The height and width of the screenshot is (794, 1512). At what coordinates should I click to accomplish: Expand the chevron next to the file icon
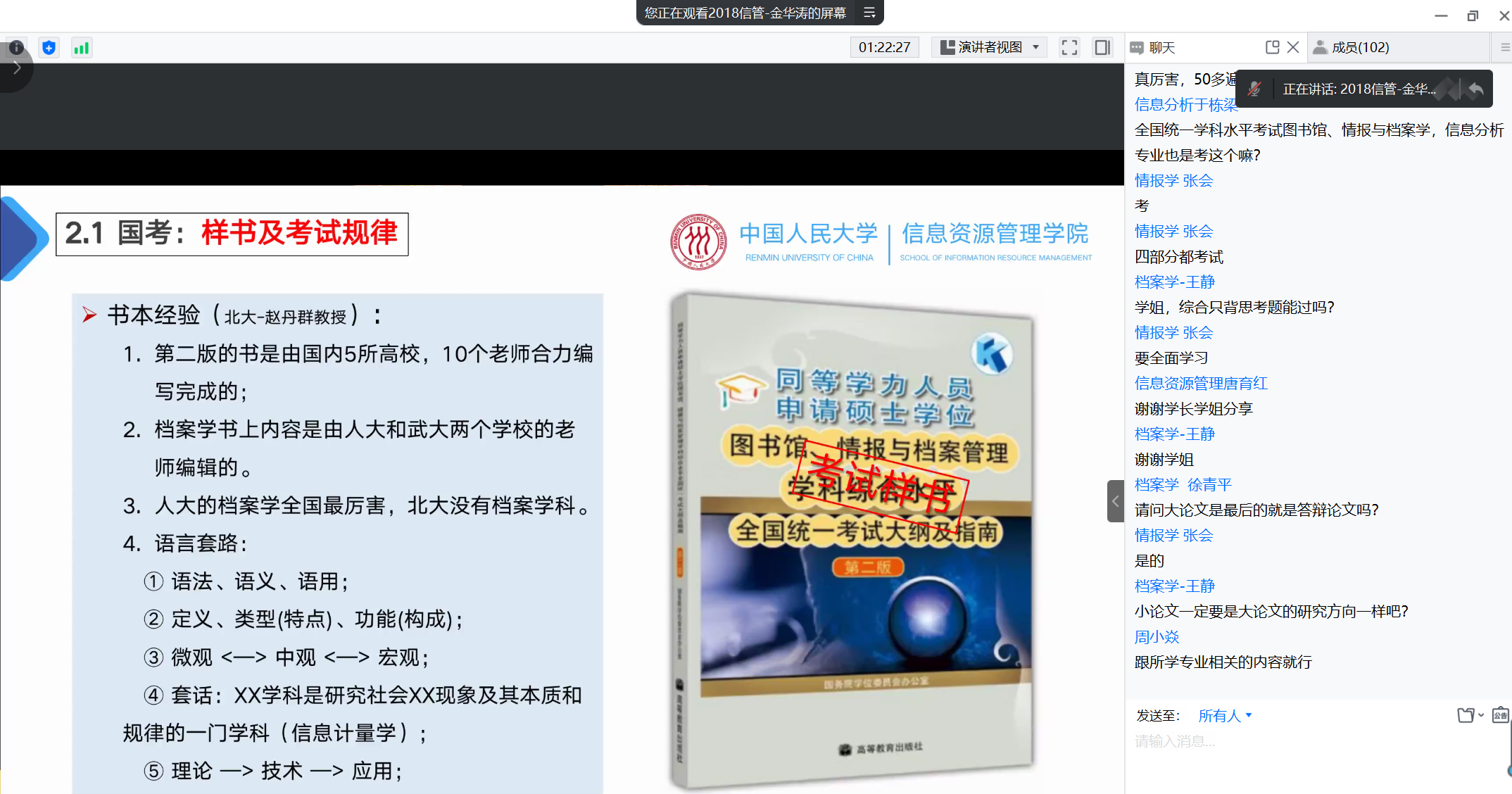pyautogui.click(x=1481, y=715)
